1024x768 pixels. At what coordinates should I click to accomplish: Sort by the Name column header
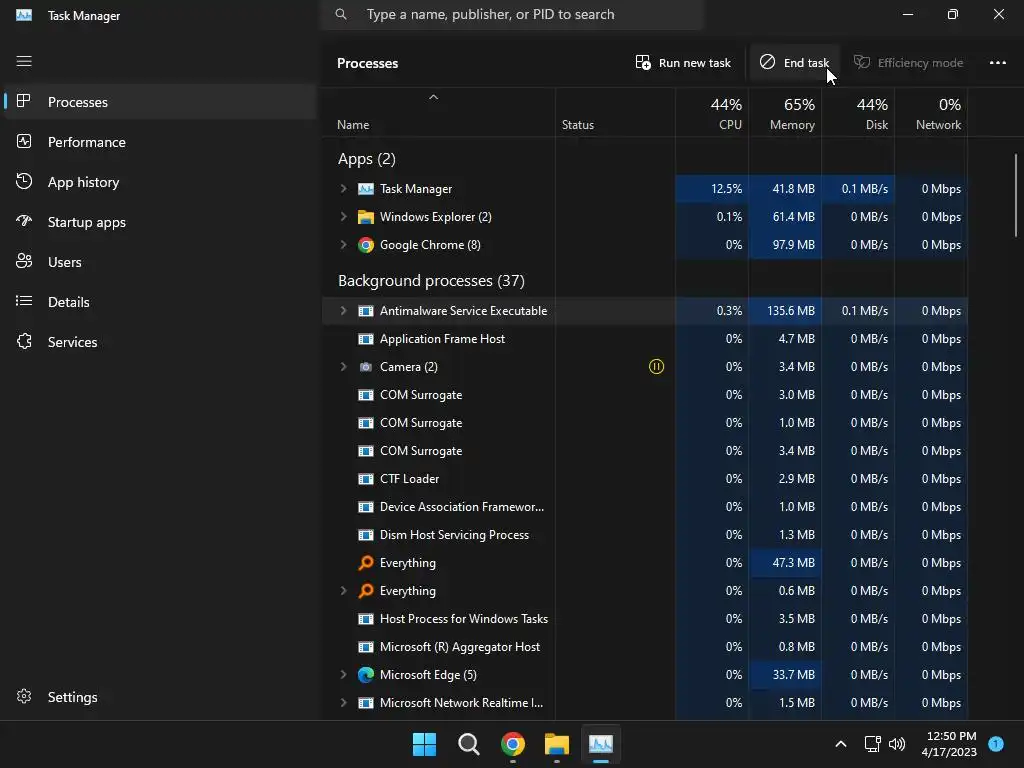[438, 113]
